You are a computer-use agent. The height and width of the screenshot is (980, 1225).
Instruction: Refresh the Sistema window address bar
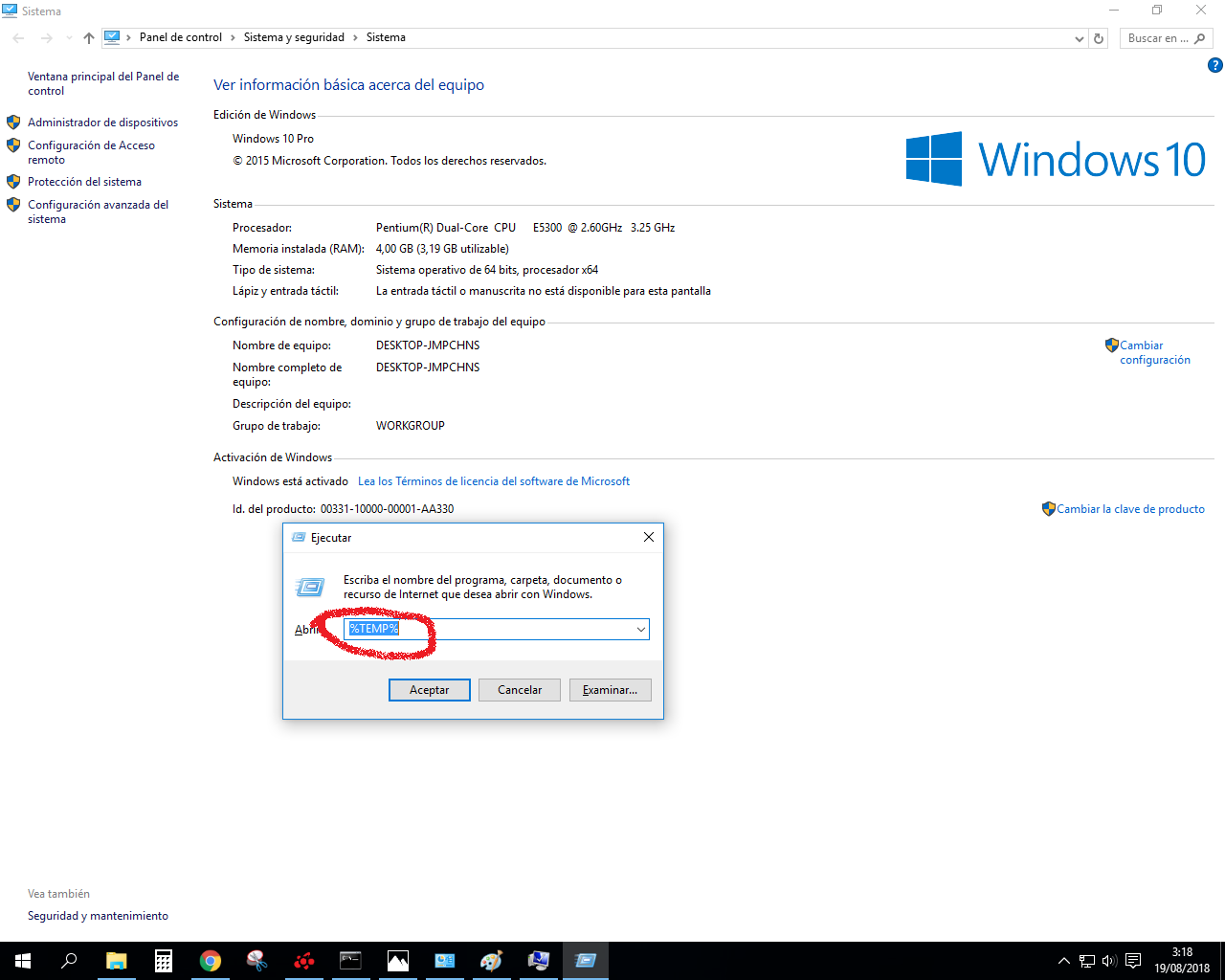coord(1099,38)
